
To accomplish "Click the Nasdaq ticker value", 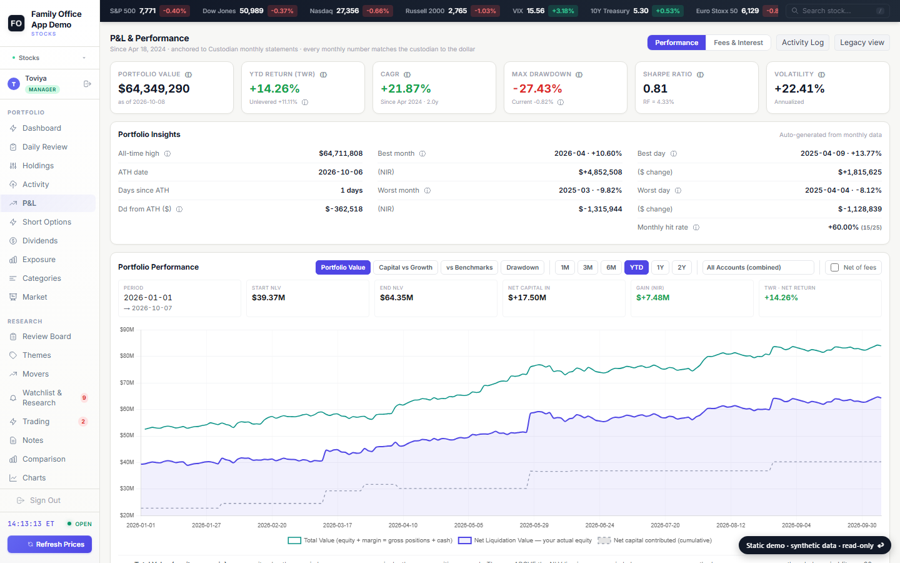I will pos(348,11).
